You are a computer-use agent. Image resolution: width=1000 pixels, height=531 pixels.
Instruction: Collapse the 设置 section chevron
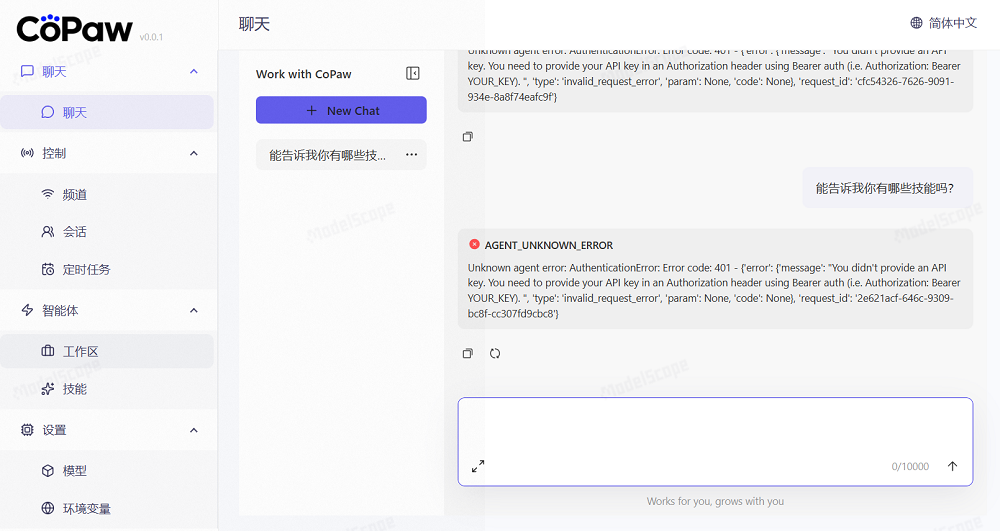(x=194, y=430)
